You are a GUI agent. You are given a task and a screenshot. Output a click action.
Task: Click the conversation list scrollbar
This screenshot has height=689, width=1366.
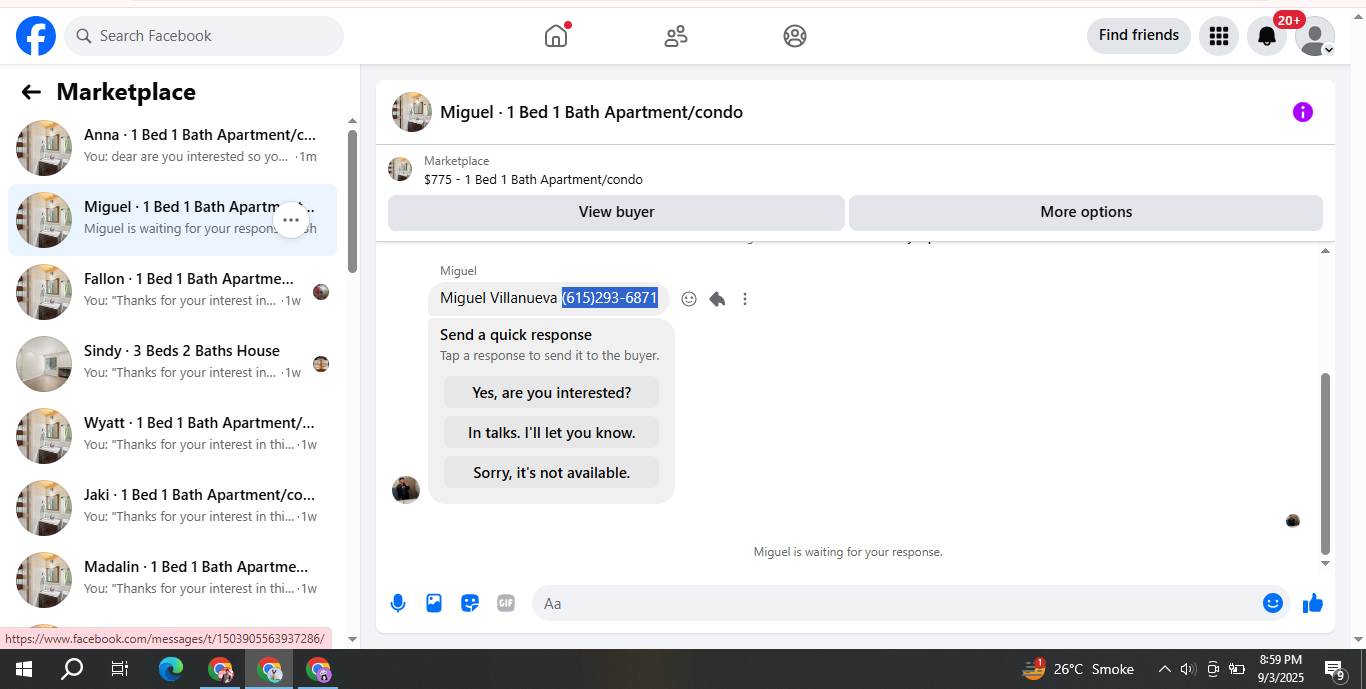click(x=352, y=201)
